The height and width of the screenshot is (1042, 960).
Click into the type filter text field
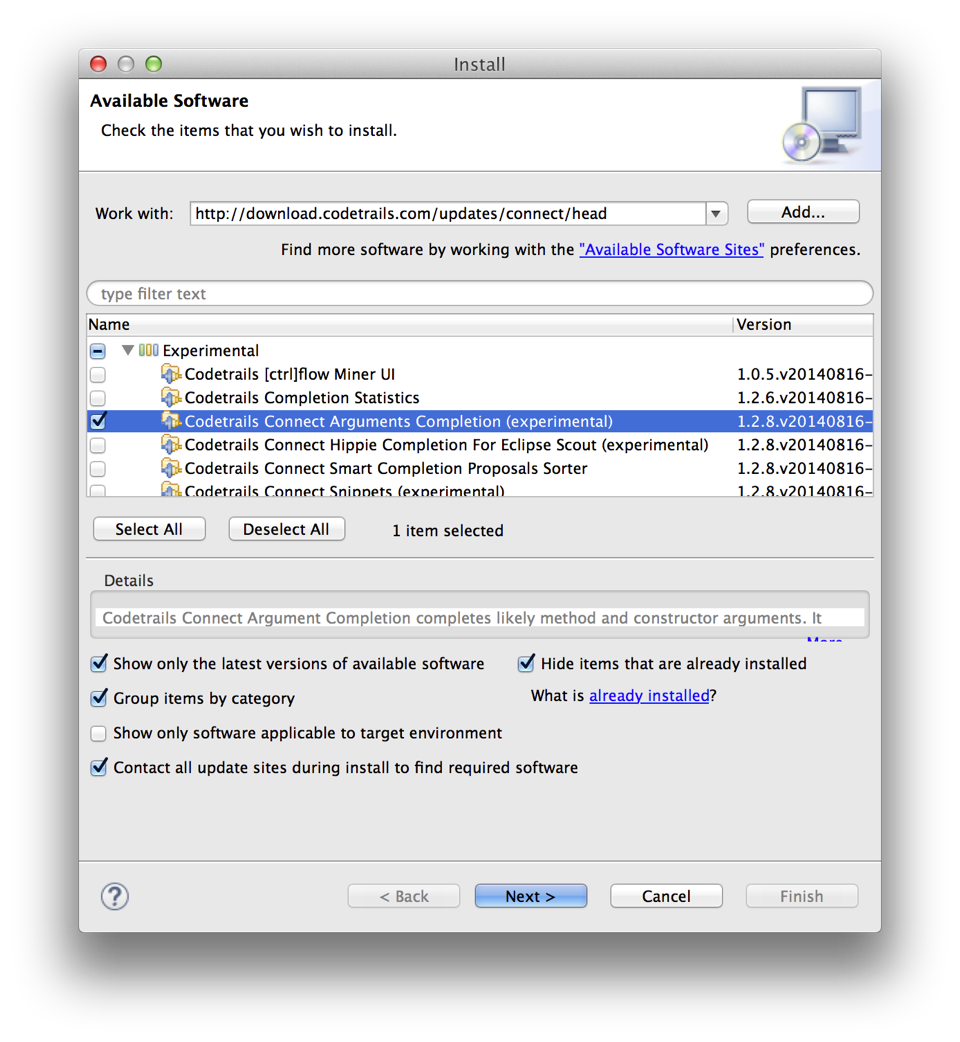pyautogui.click(x=480, y=294)
